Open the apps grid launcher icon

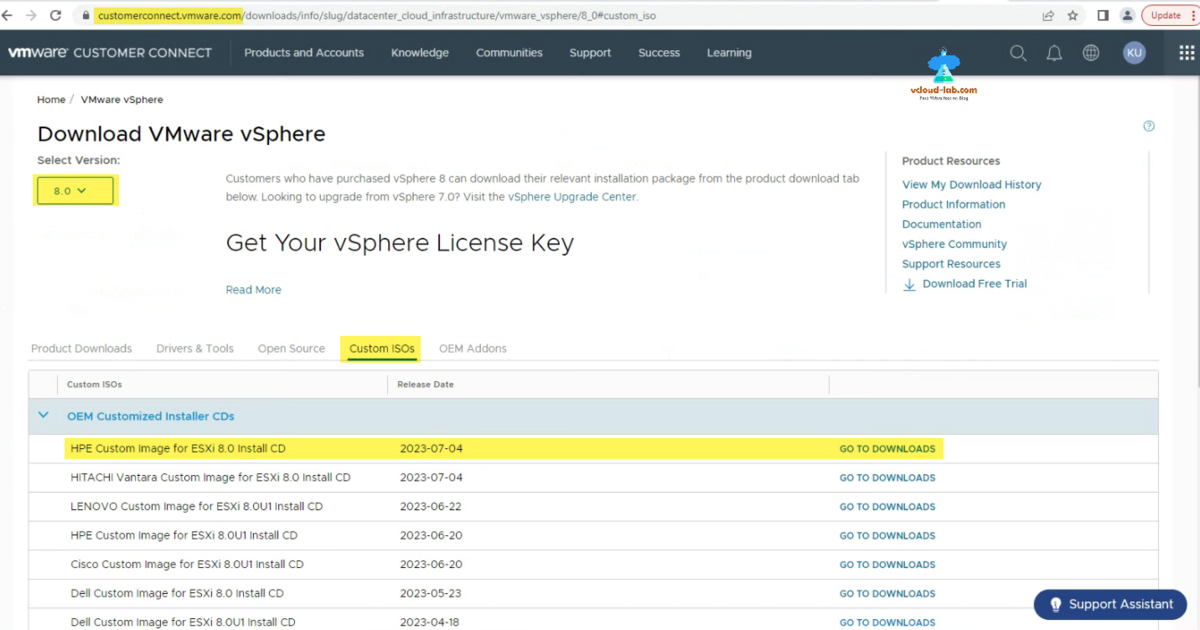click(x=1186, y=53)
